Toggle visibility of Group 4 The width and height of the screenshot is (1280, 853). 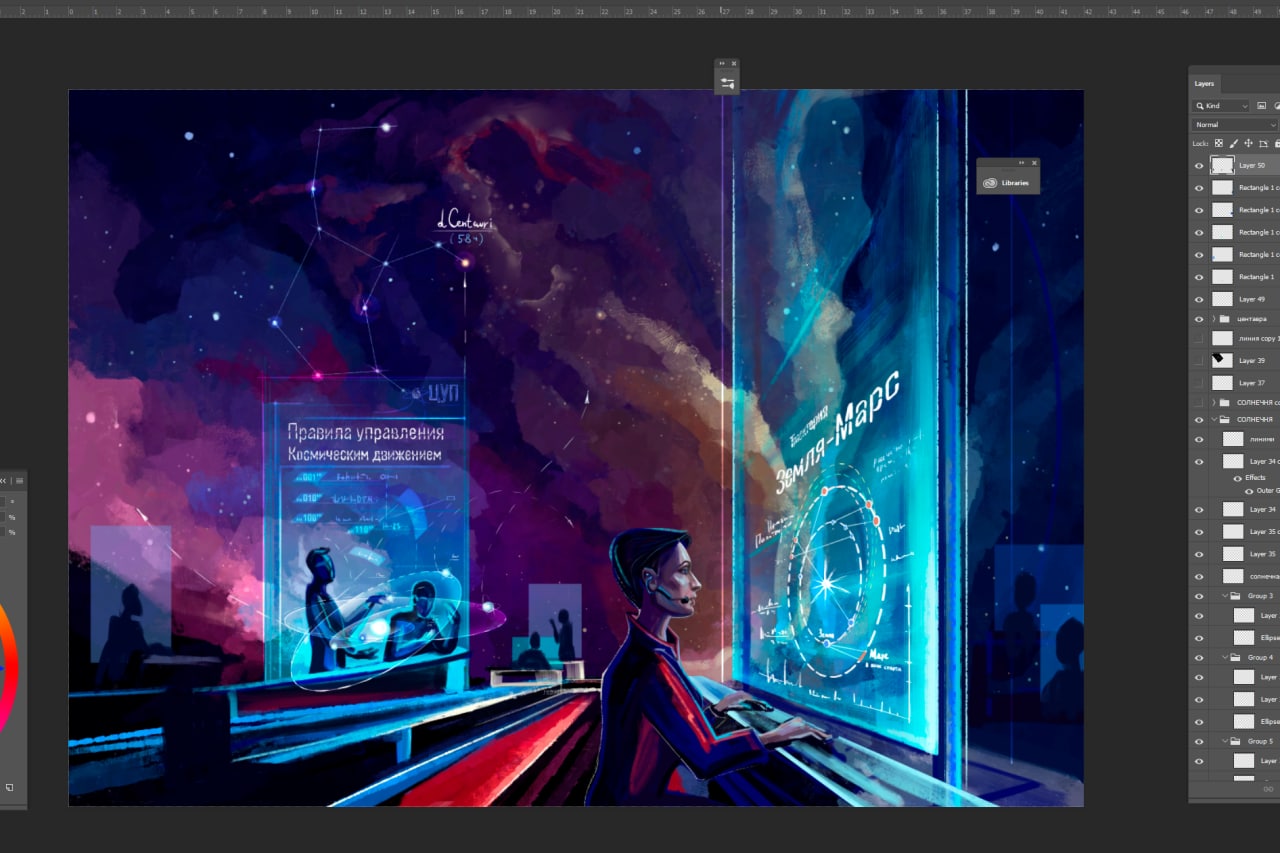[1199, 658]
